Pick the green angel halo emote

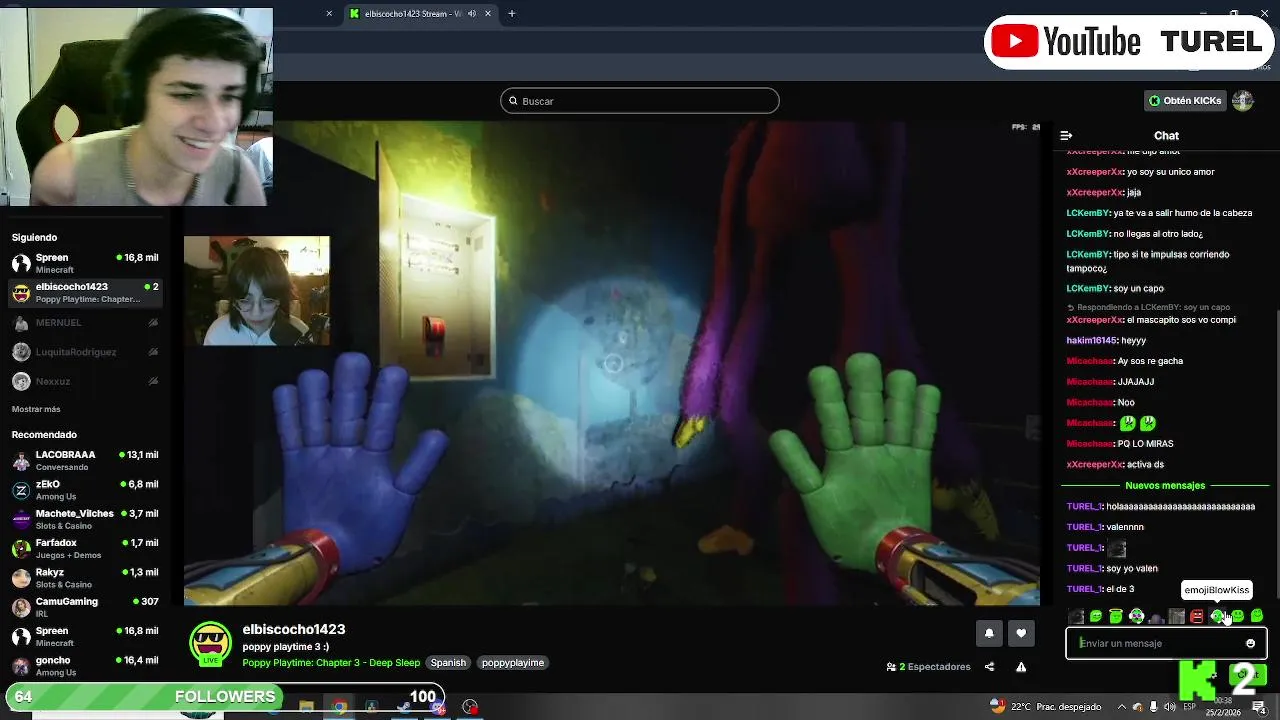pyautogui.click(x=1116, y=616)
